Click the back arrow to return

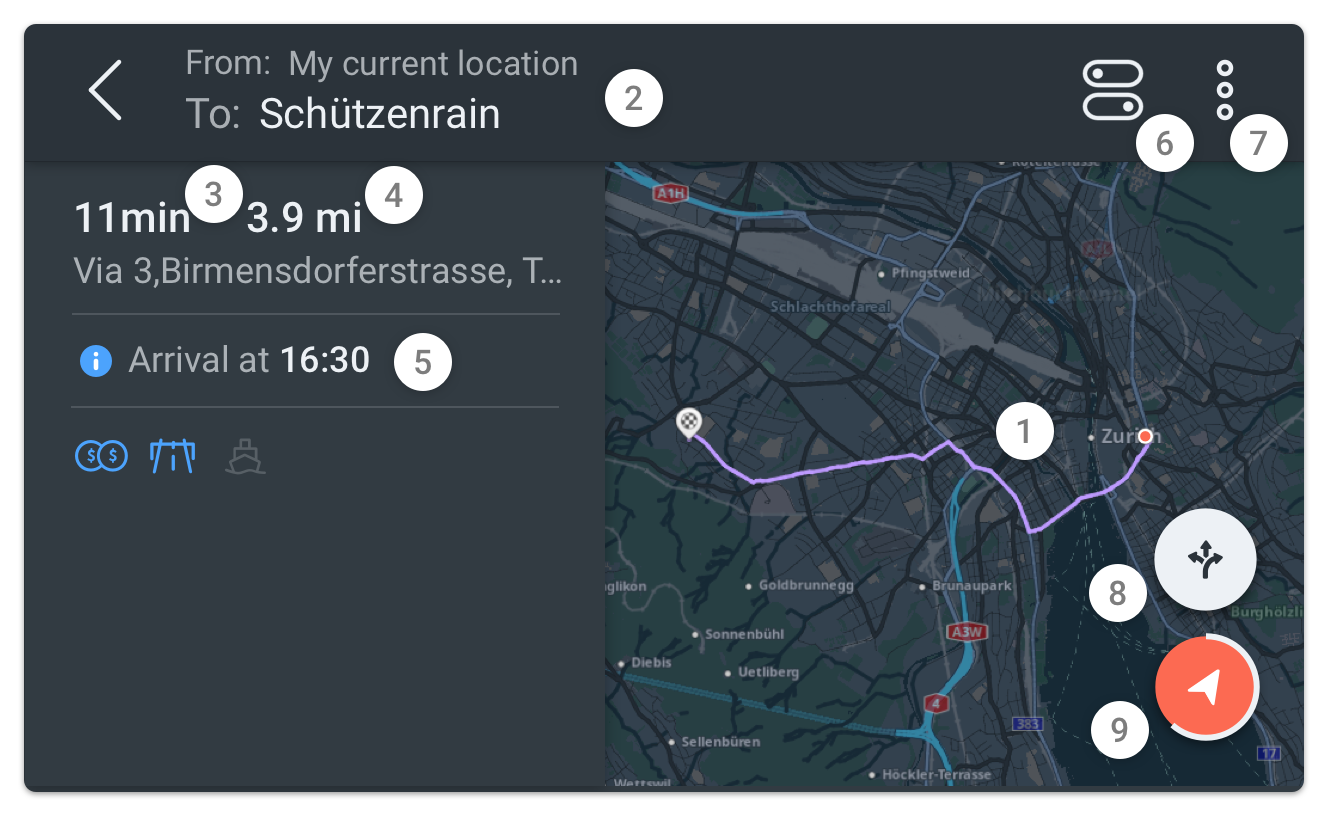(104, 90)
